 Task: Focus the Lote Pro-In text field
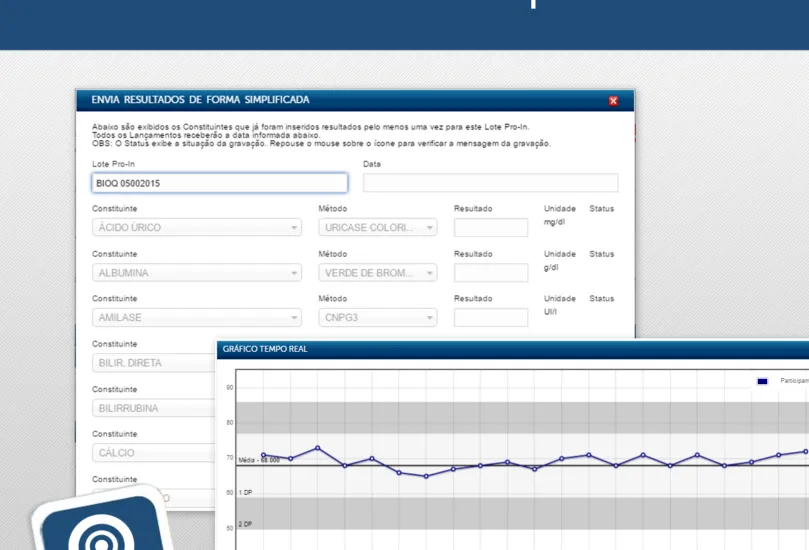point(219,183)
